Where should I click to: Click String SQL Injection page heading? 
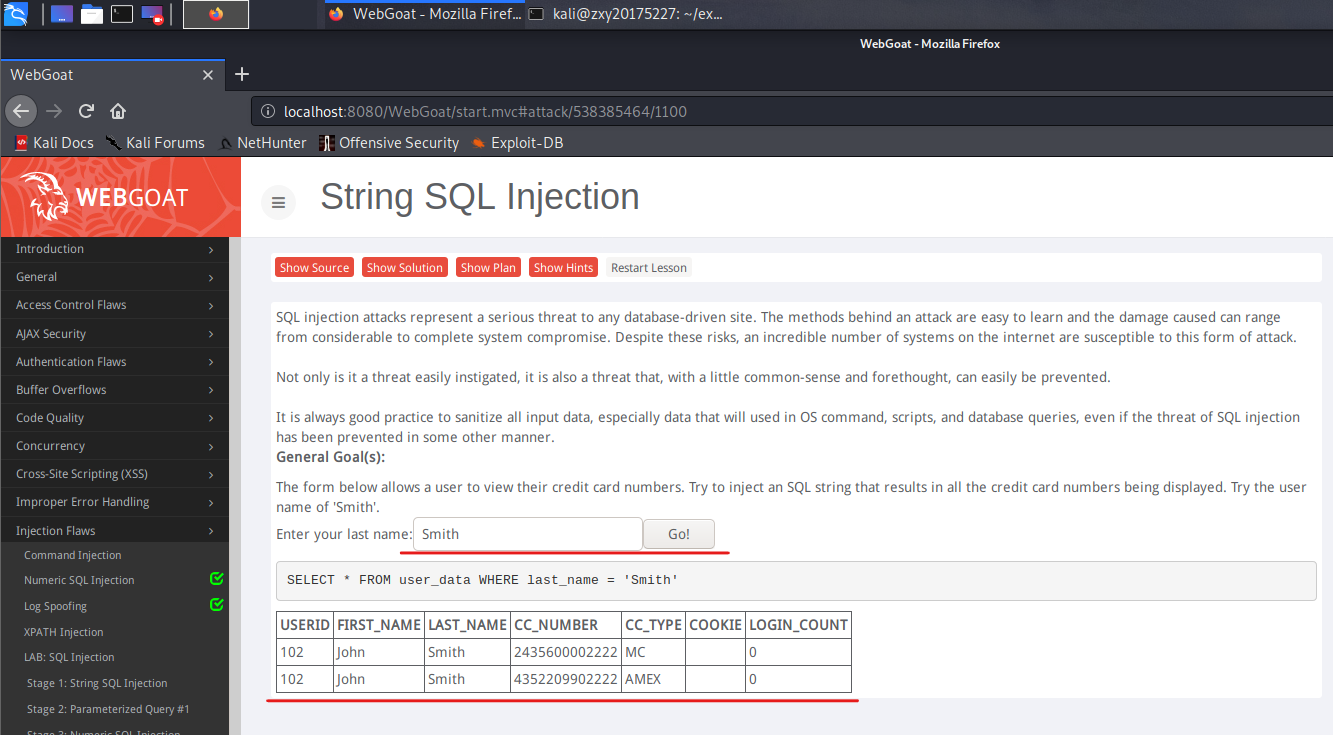click(480, 196)
